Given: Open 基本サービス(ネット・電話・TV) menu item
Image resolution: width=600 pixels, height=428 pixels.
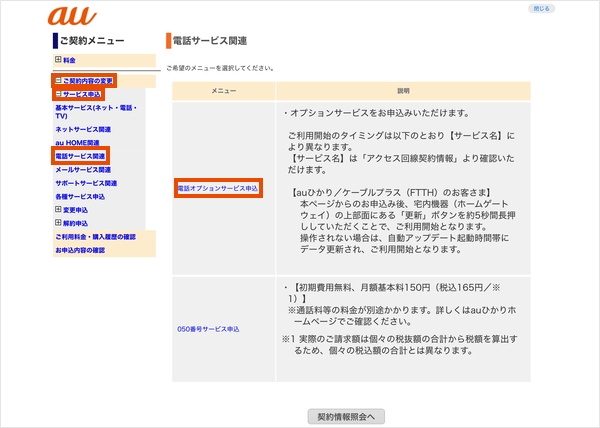Looking at the screenshot, I should (95, 112).
